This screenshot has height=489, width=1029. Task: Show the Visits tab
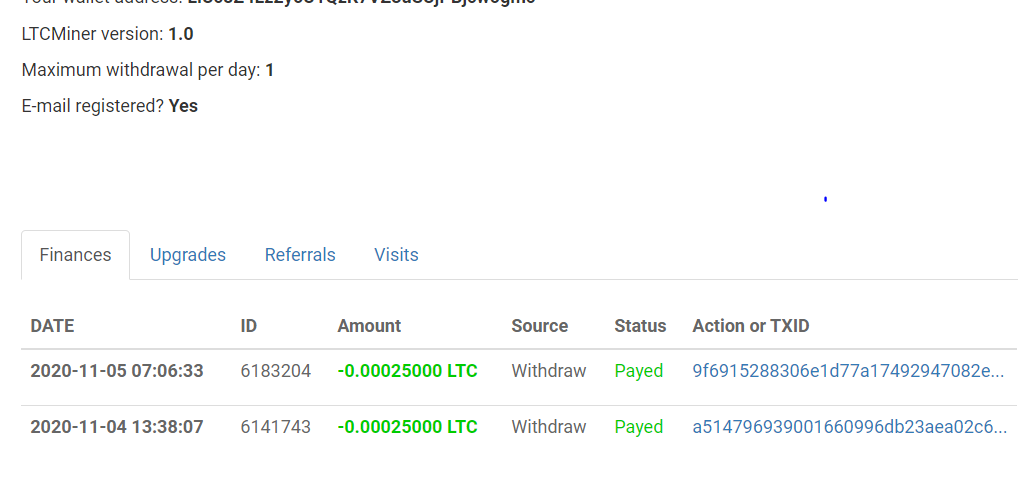click(396, 255)
